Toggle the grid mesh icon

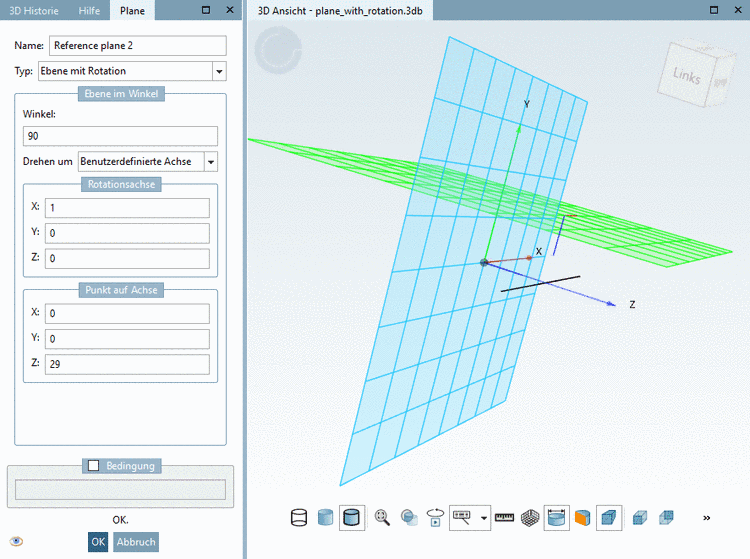(x=530, y=518)
